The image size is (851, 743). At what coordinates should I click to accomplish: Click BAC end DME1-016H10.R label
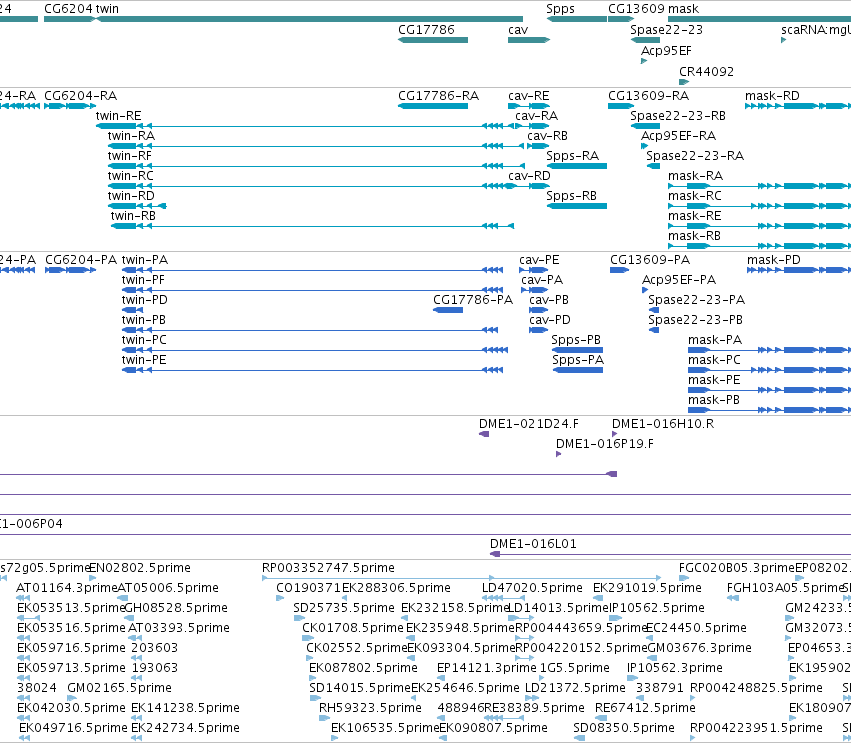tap(663, 424)
